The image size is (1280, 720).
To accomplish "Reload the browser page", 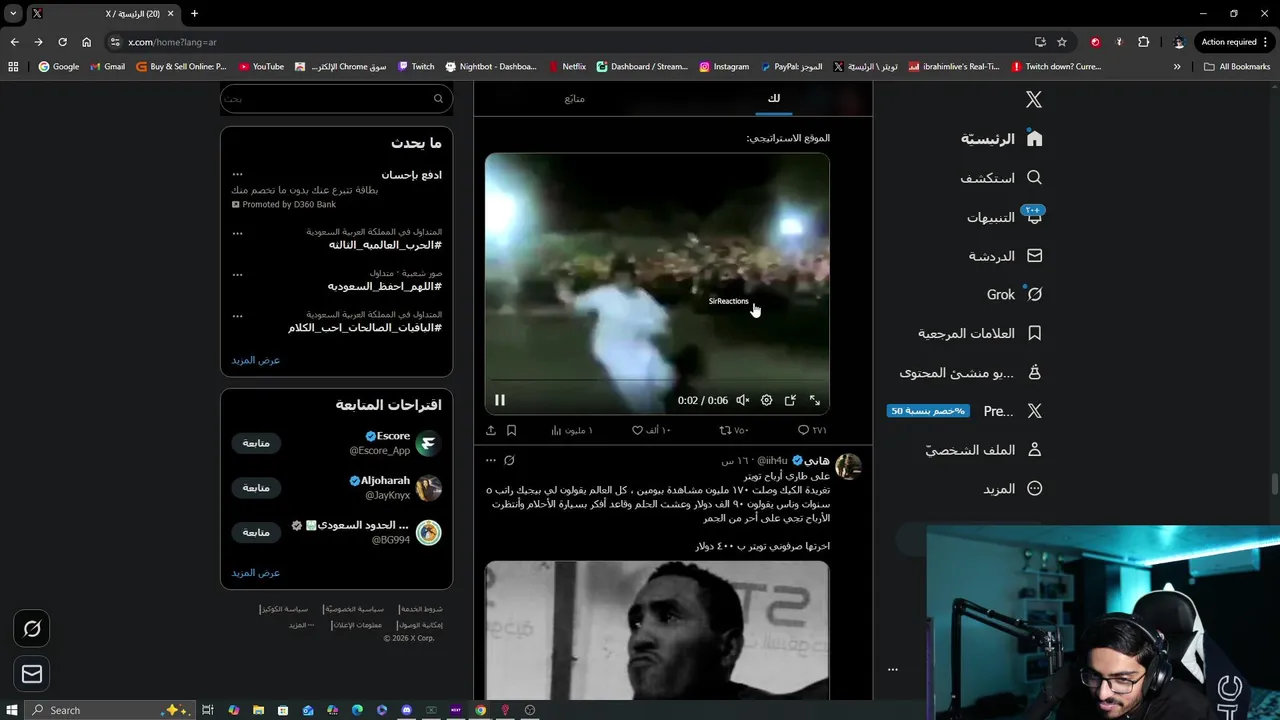I will (62, 42).
